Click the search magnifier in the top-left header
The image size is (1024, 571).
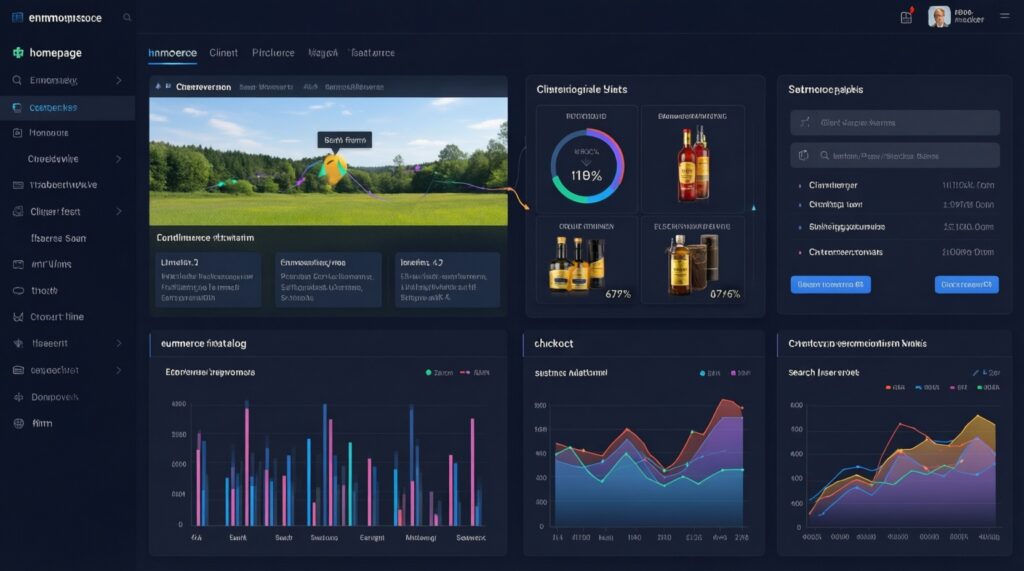[x=126, y=18]
